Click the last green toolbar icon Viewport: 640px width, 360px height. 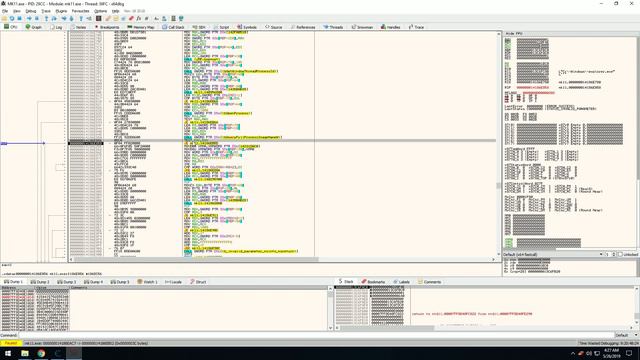pos(181,18)
